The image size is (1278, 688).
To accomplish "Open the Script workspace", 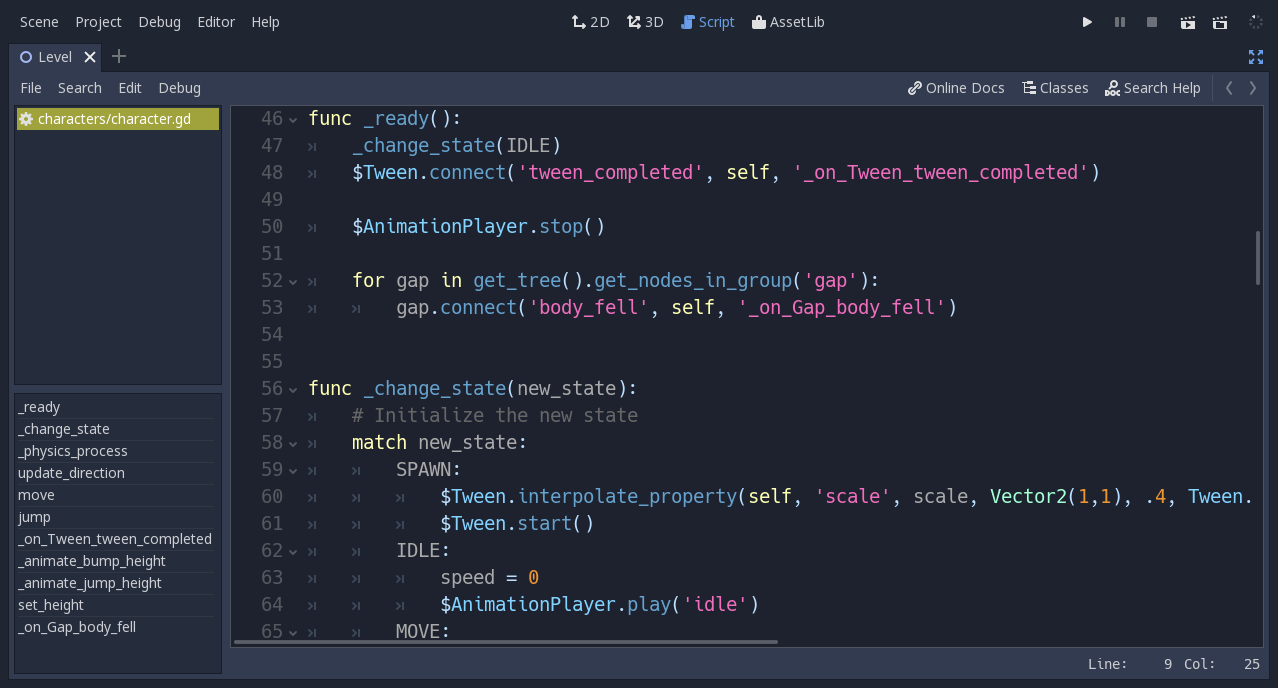I will click(x=707, y=22).
